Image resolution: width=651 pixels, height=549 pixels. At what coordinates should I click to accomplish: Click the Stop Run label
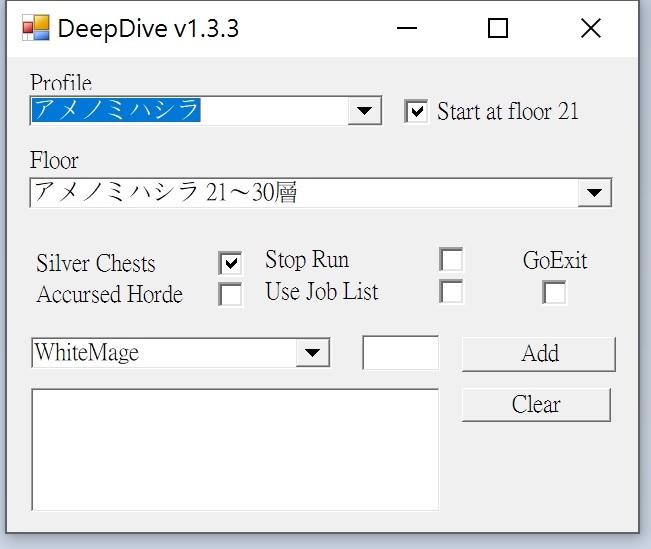click(x=307, y=260)
